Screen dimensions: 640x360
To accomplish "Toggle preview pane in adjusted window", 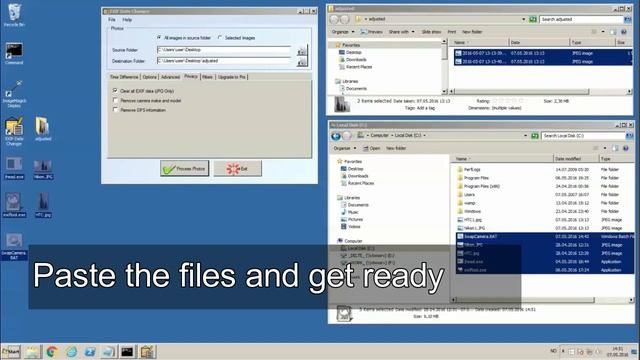I will 613,32.
